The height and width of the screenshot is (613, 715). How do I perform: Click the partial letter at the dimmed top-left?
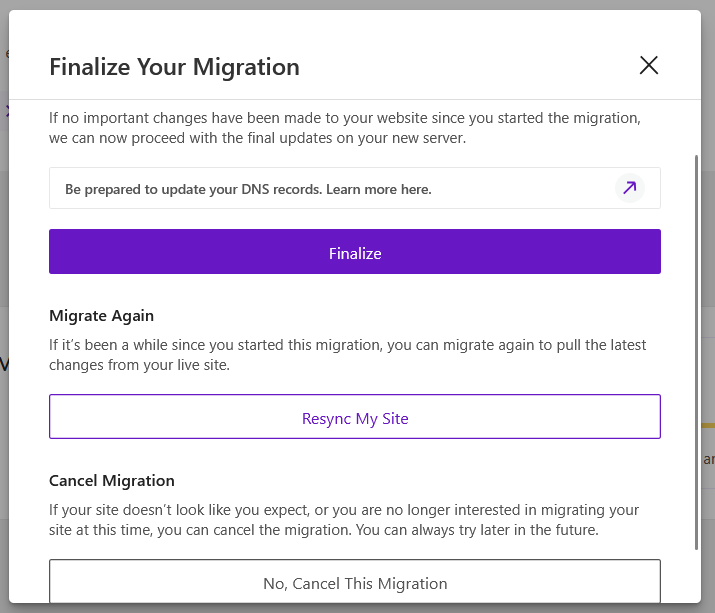click(x=6, y=53)
